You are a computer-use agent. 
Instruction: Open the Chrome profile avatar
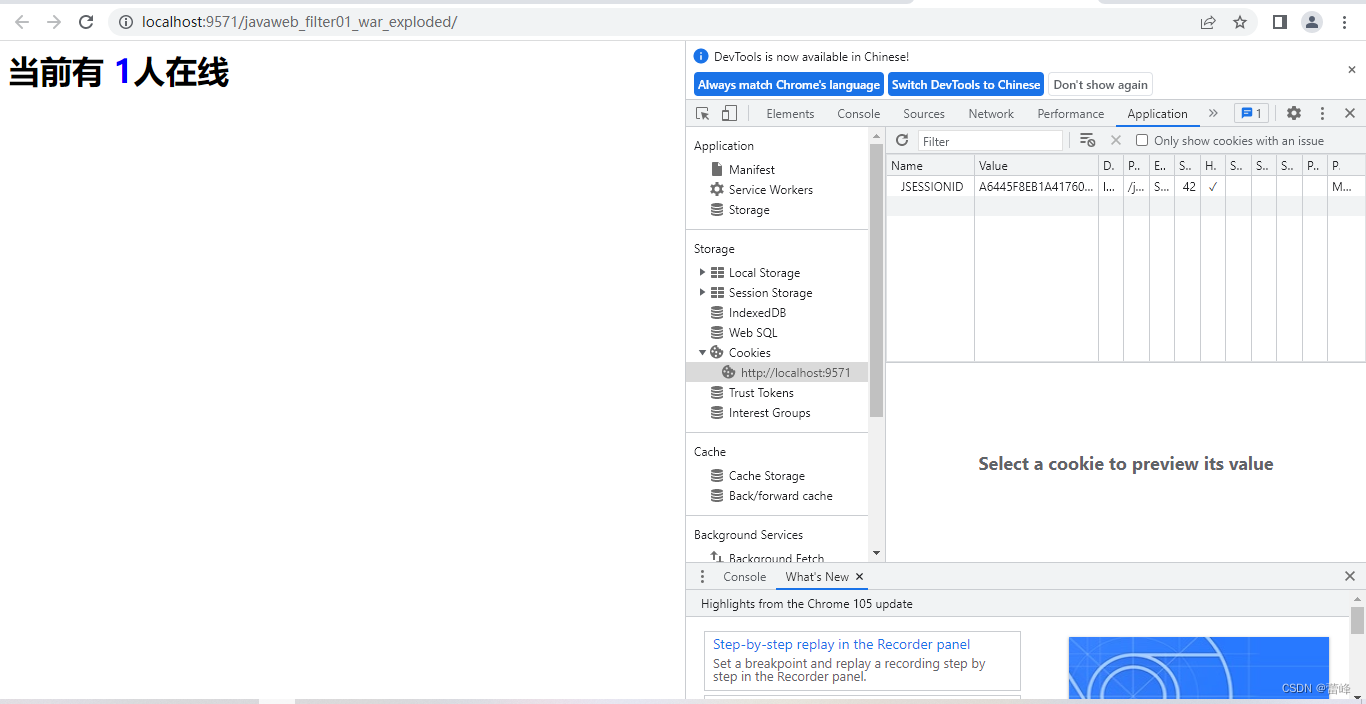[1312, 22]
